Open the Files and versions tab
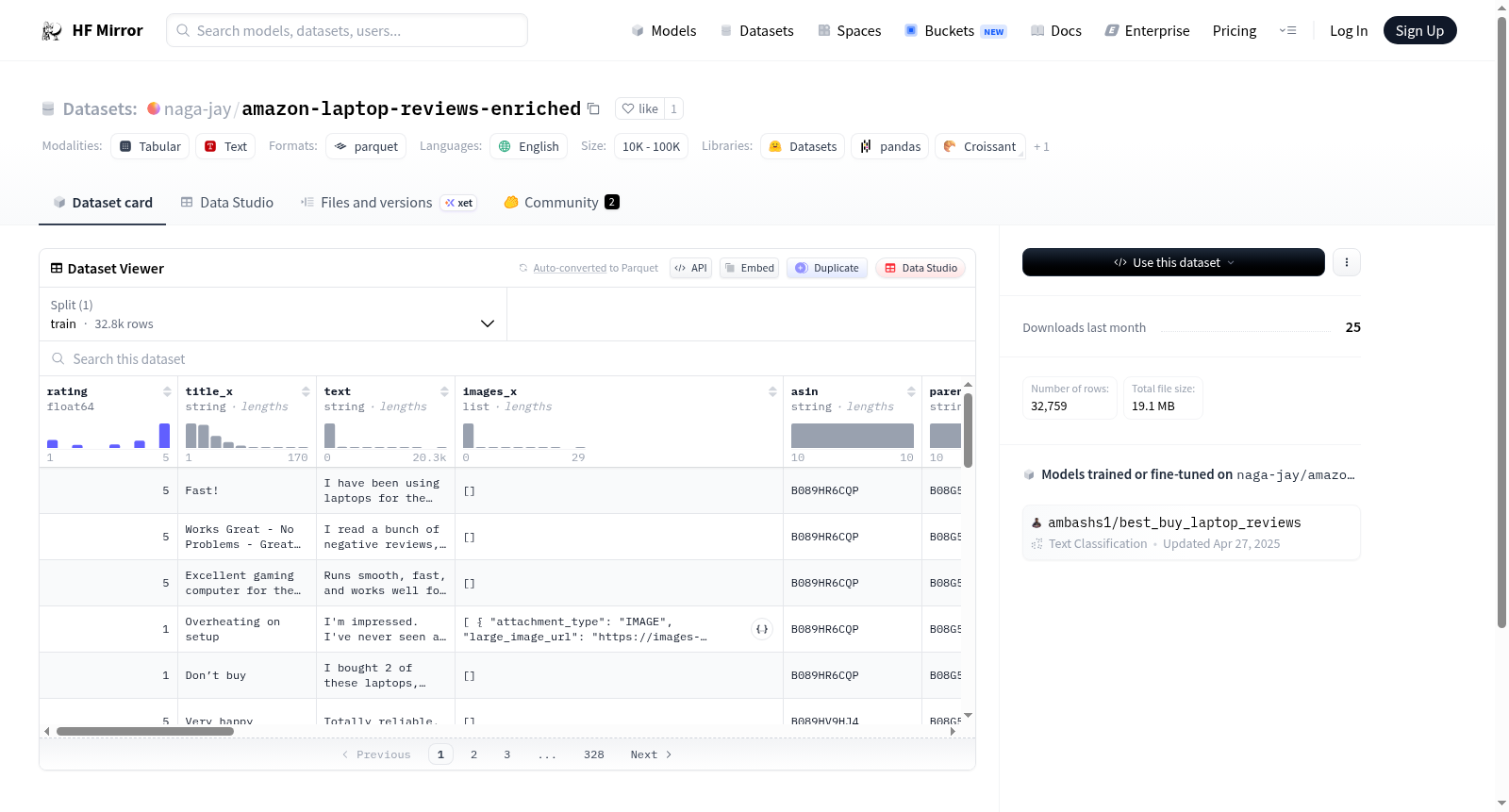 389,202
